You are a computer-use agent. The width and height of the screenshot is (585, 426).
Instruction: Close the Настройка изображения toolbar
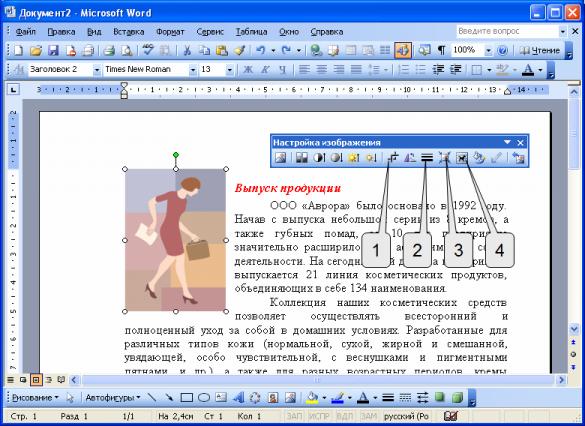pos(520,142)
